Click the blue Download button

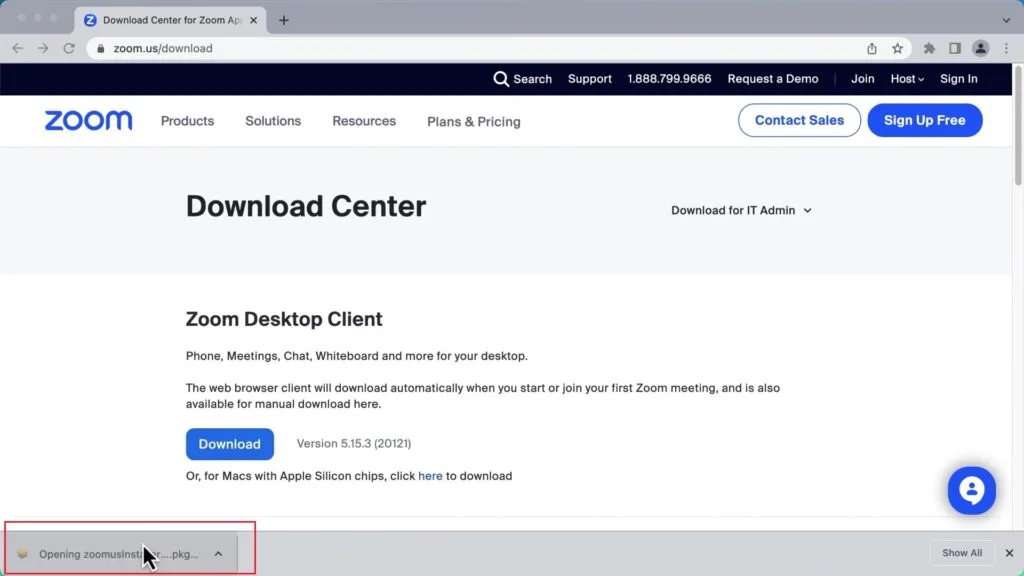(x=229, y=444)
